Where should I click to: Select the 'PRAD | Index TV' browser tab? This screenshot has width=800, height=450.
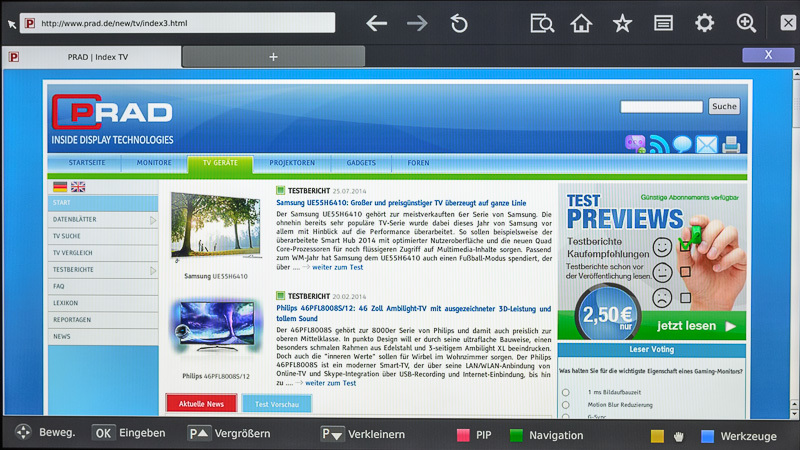(x=92, y=57)
